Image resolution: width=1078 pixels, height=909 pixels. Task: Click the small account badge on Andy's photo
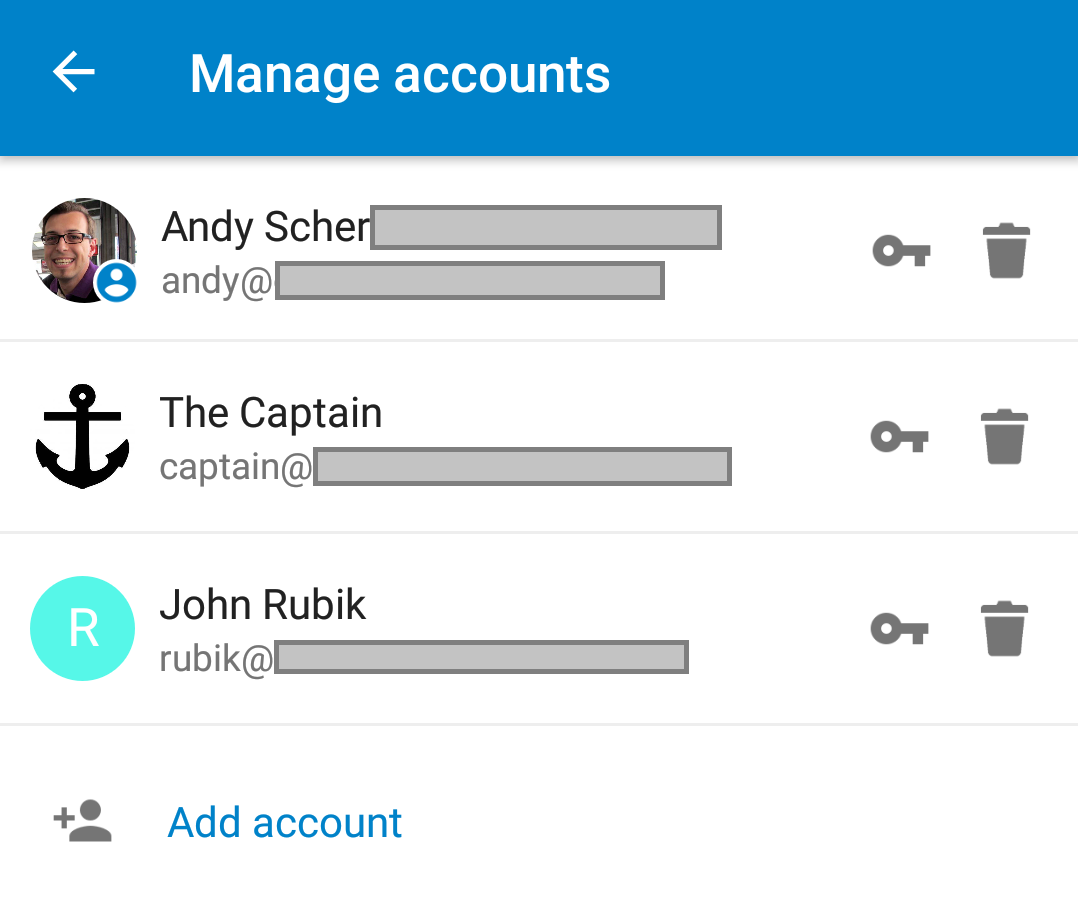point(118,283)
